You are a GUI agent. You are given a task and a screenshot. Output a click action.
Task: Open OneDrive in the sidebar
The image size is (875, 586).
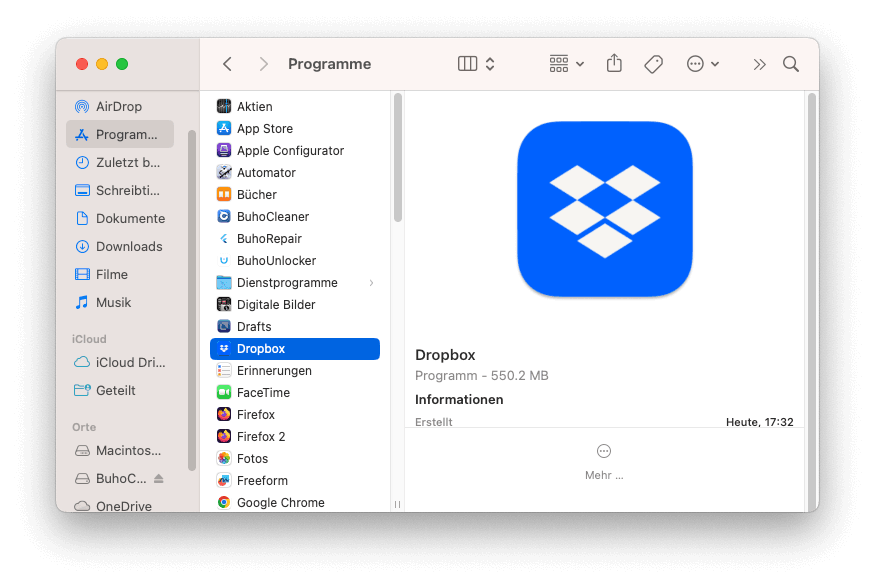pyautogui.click(x=120, y=506)
